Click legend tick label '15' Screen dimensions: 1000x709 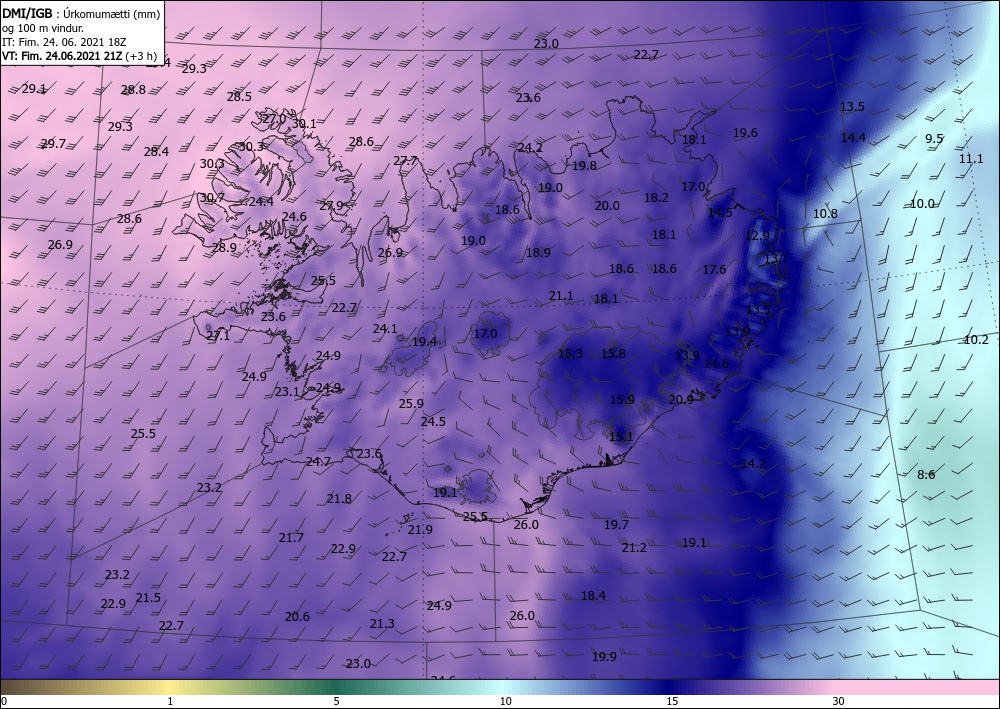tap(672, 701)
